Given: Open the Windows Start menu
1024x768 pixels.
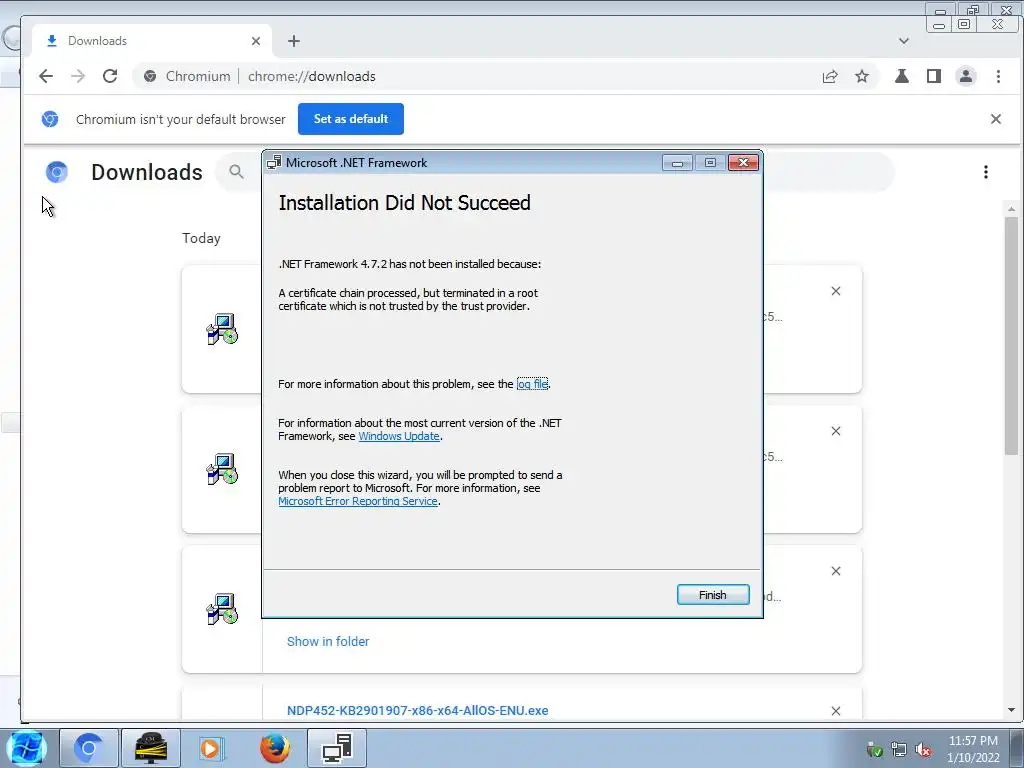Looking at the screenshot, I should 26,748.
